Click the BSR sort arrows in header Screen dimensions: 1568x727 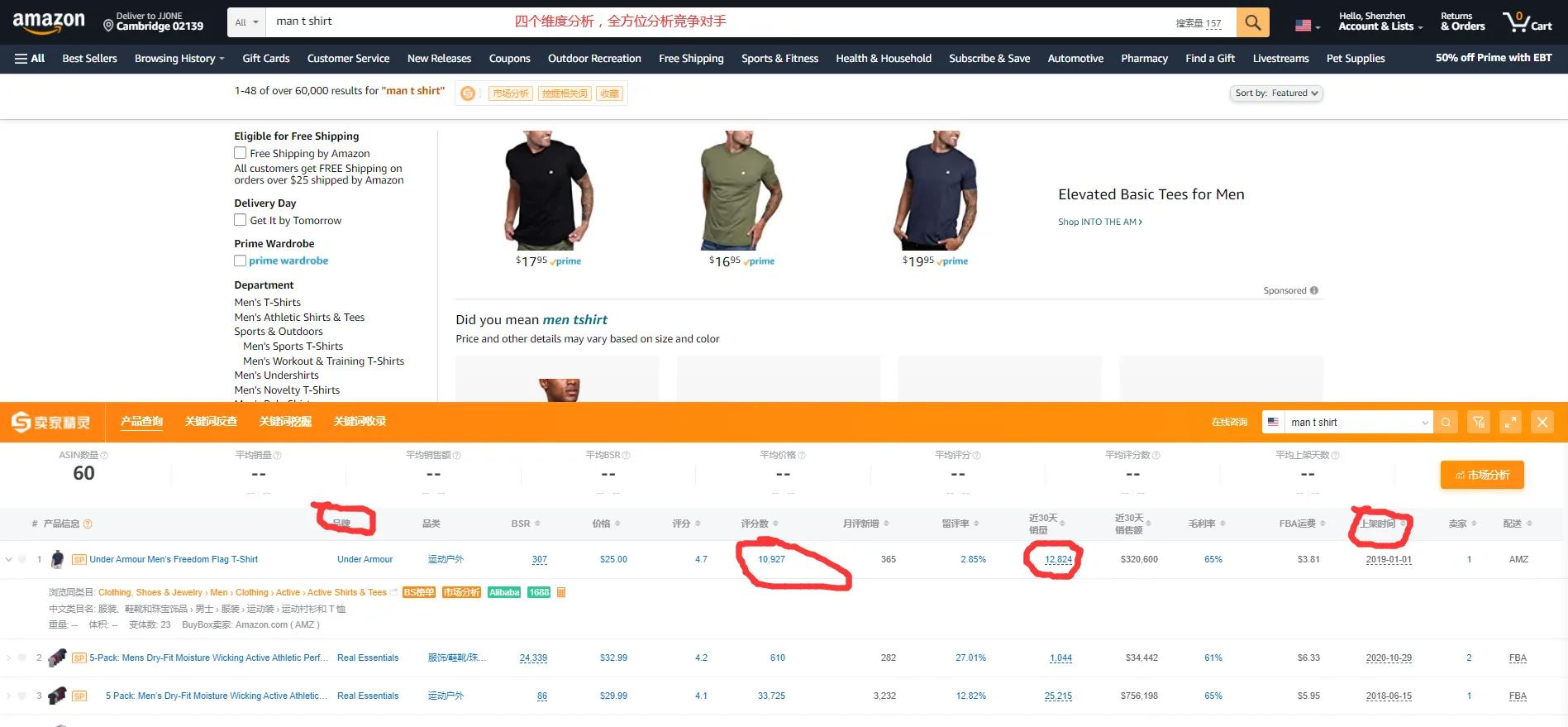click(x=537, y=524)
